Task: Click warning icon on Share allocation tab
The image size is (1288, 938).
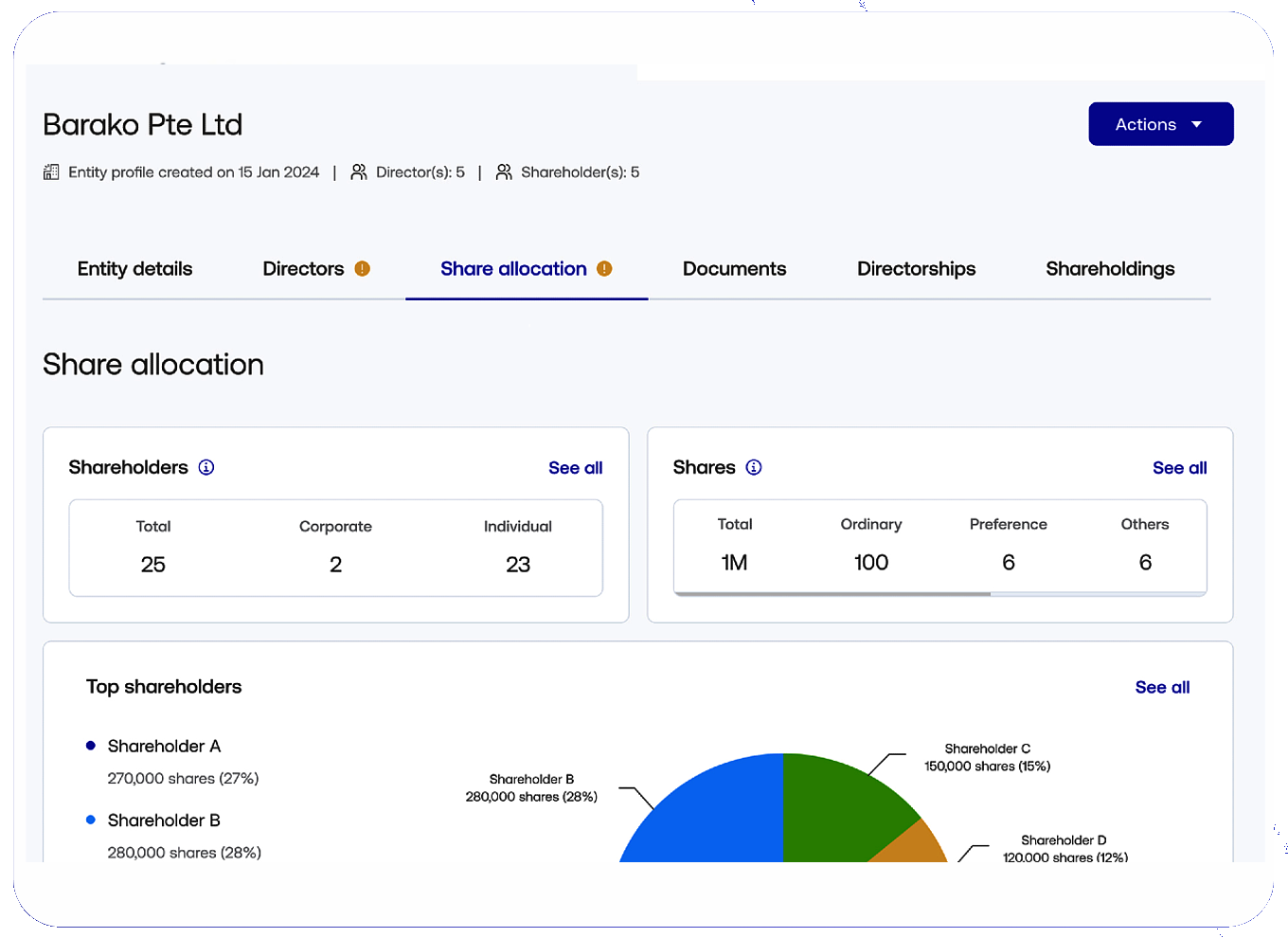Action: 604,269
